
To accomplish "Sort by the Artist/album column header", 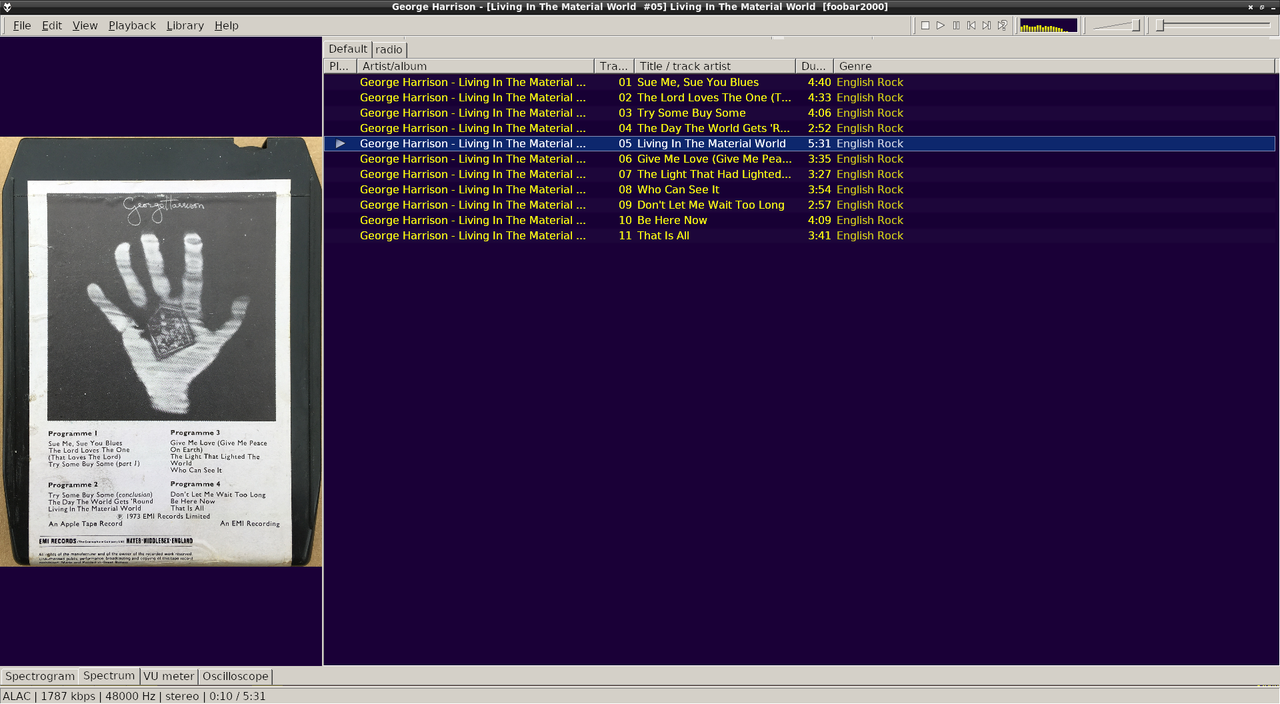I will (475, 66).
